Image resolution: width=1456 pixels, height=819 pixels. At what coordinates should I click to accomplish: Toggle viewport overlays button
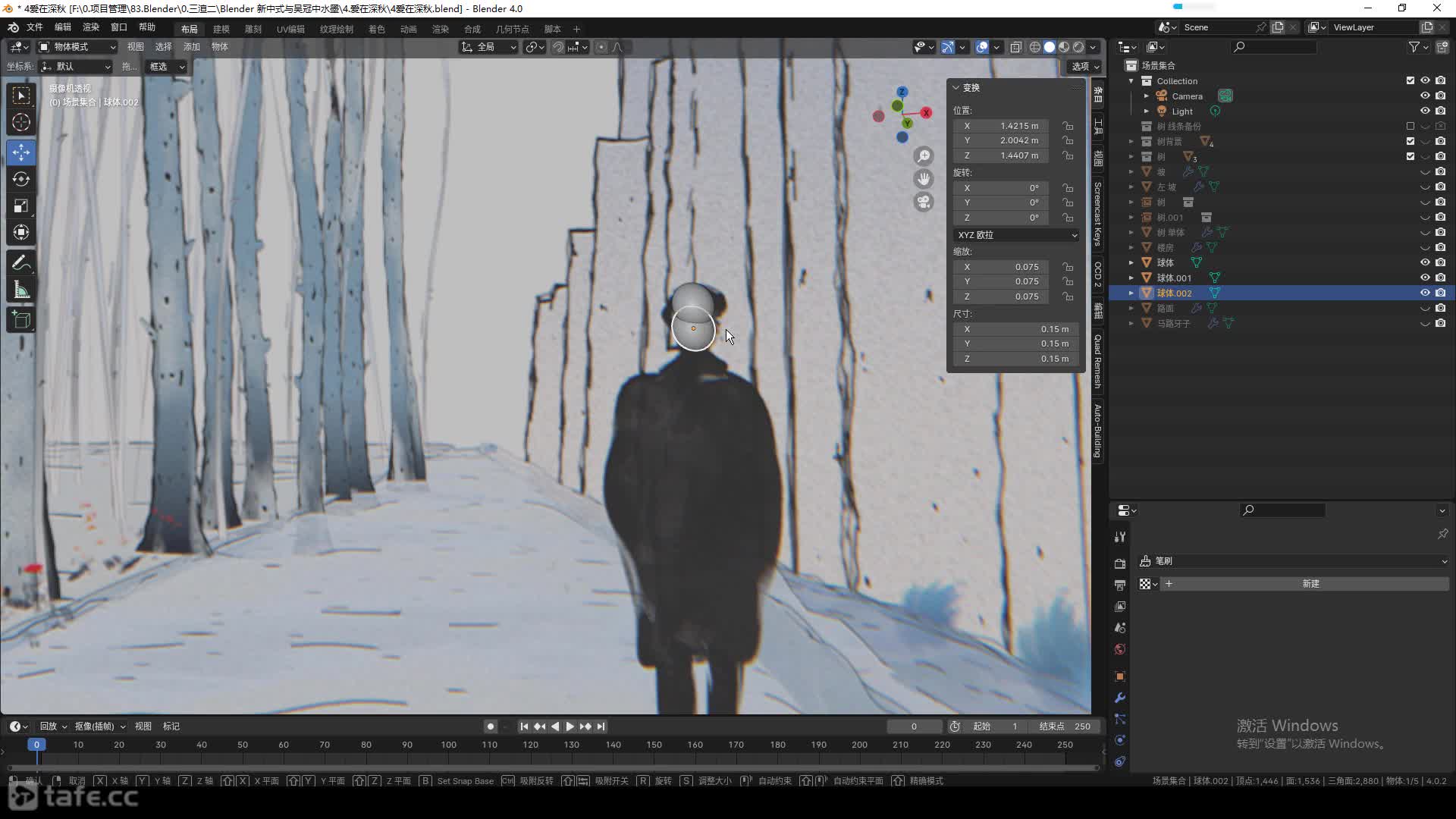982,47
